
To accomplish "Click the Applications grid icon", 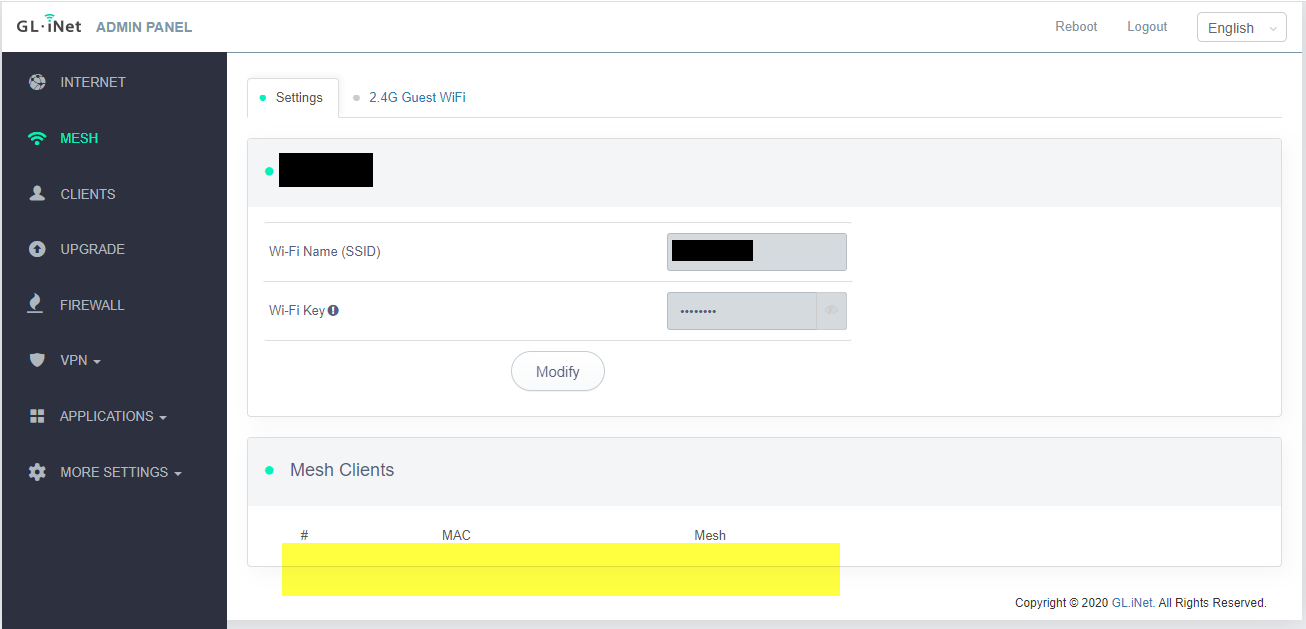I will pos(37,416).
